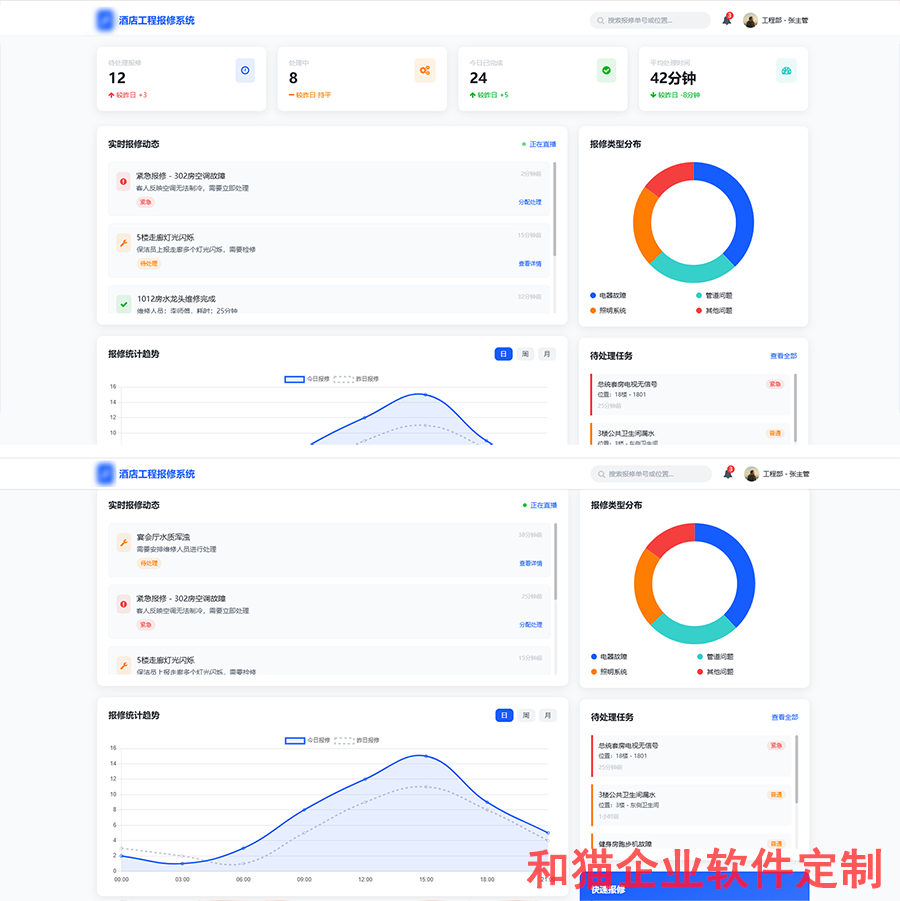This screenshot has width=900, height=901.
Task: Open the 工程部 - 张主管 user menu in upper header
Action: pyautogui.click(x=777, y=20)
